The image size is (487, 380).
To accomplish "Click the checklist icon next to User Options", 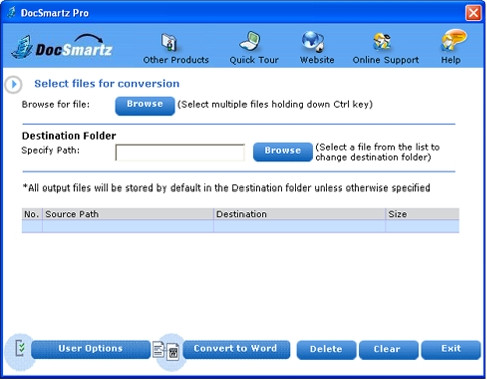I will [x=21, y=349].
